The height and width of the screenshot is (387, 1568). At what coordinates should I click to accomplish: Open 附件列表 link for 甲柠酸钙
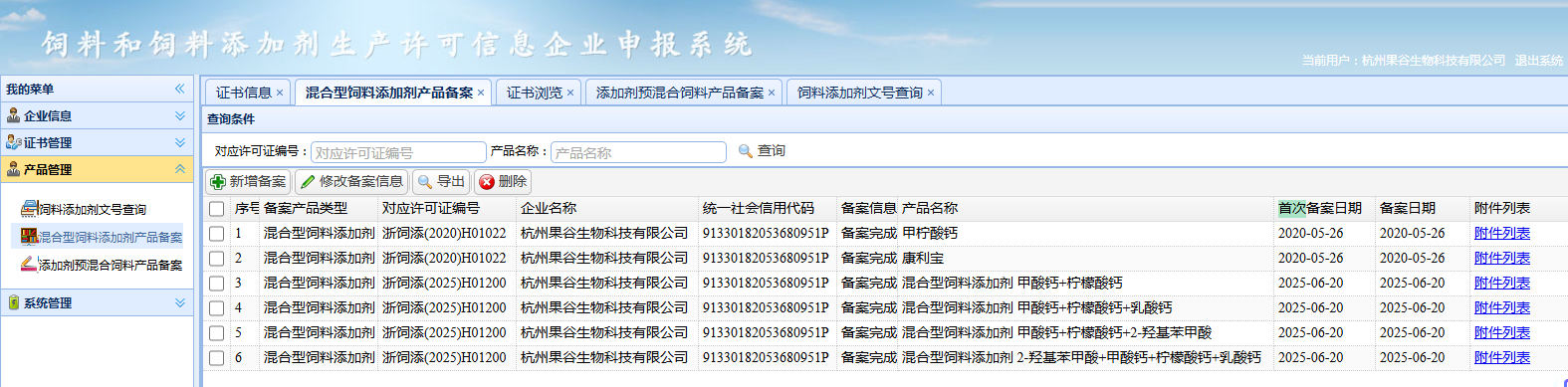coord(1502,234)
